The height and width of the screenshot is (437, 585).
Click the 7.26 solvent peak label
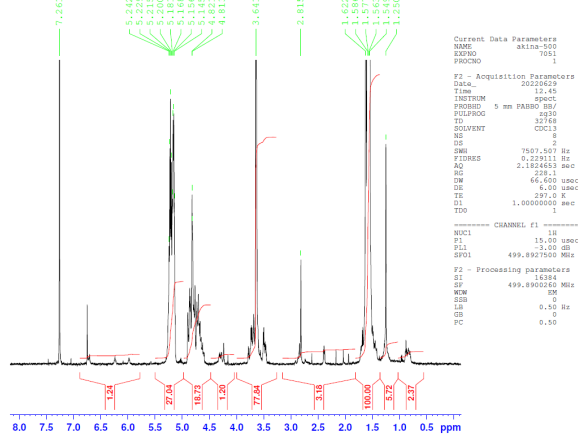[x=59, y=13]
